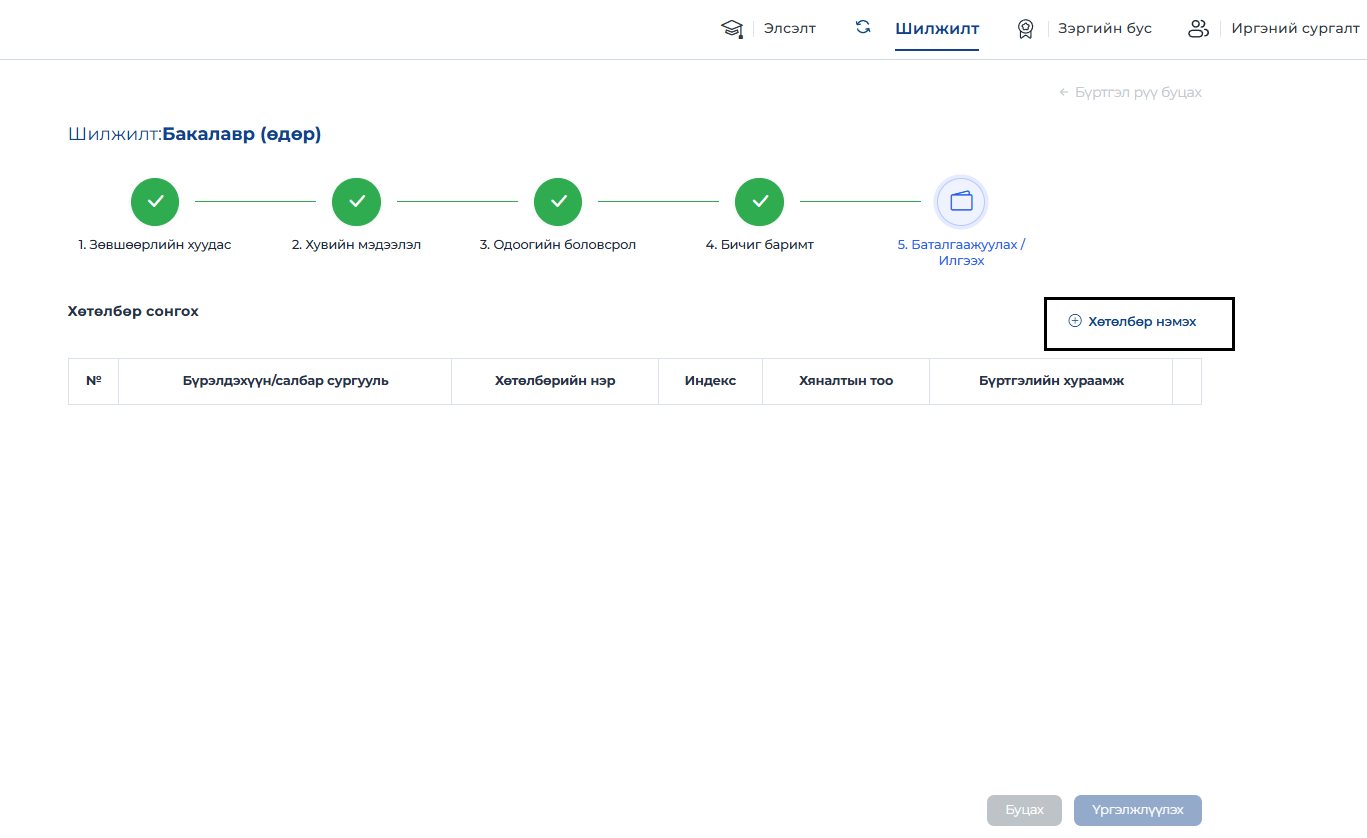Click the 2. Хувийн мэдээлэл step label
Screen dimensions: 1367x838
pos(356,245)
